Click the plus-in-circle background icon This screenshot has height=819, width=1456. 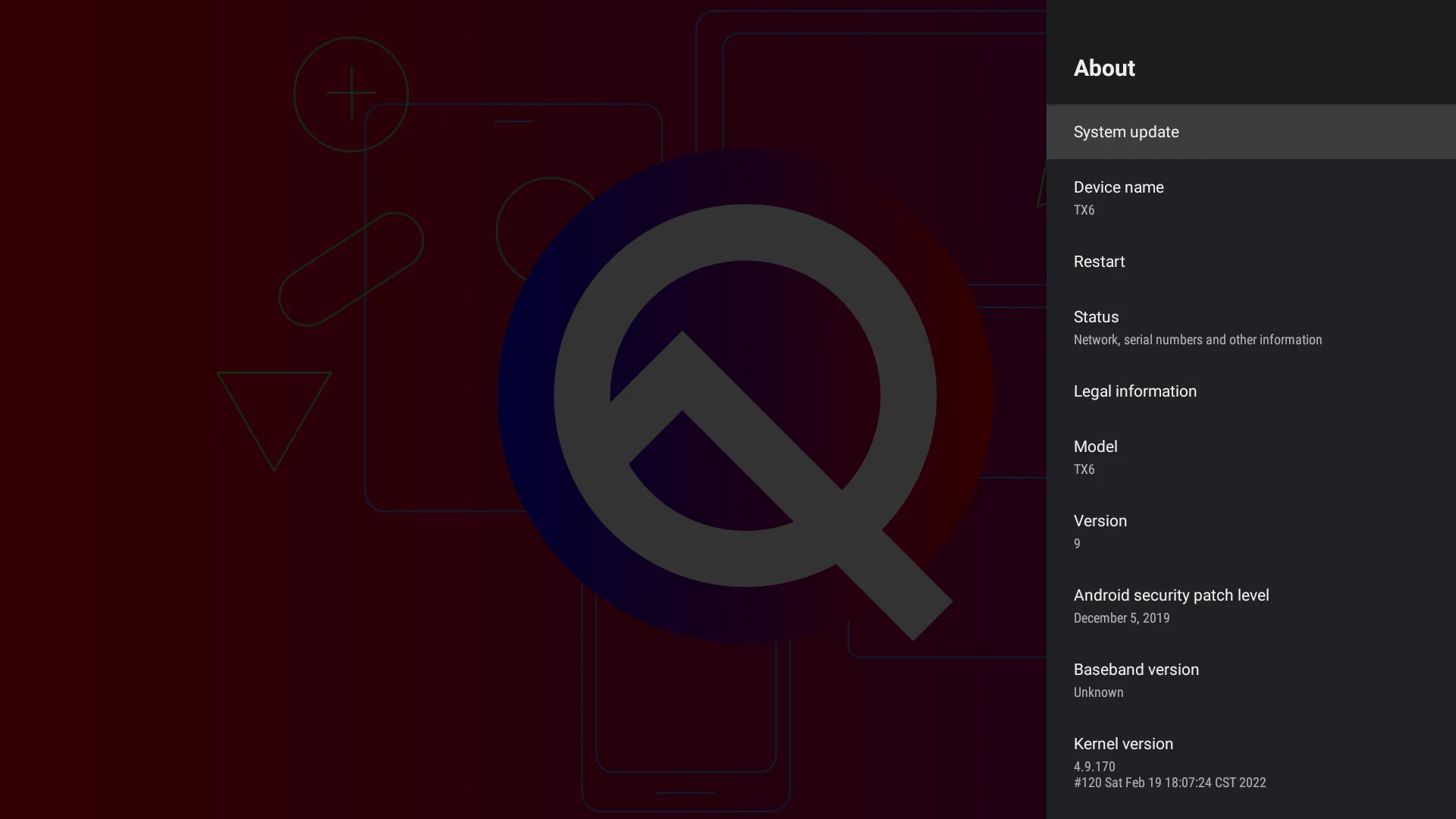point(351,94)
